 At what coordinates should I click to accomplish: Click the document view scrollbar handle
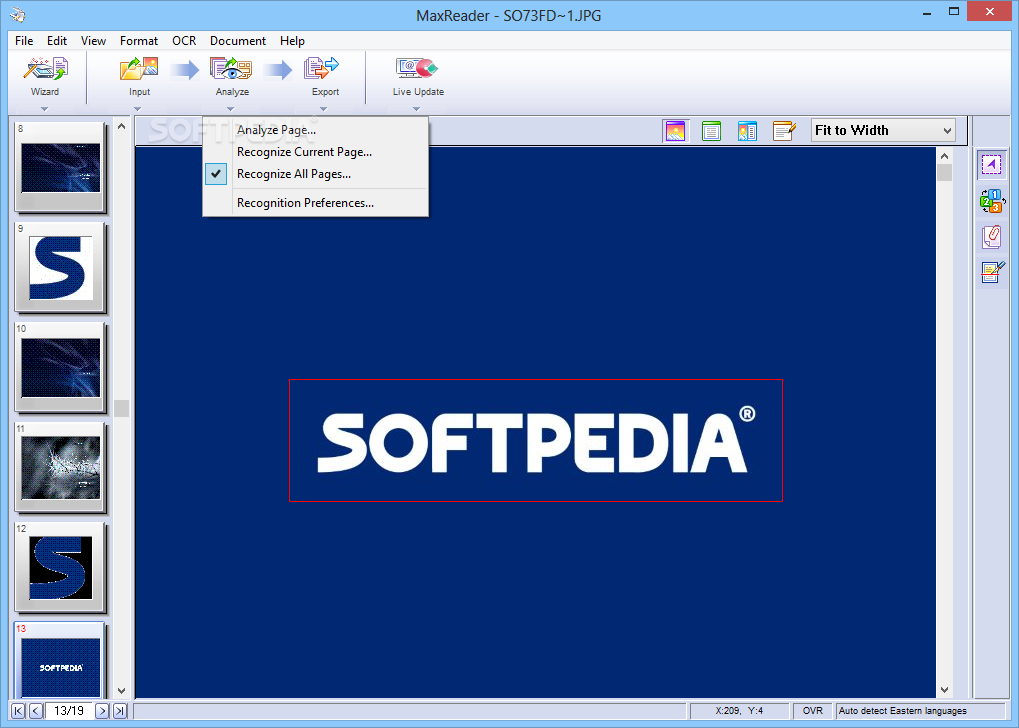pyautogui.click(x=944, y=173)
